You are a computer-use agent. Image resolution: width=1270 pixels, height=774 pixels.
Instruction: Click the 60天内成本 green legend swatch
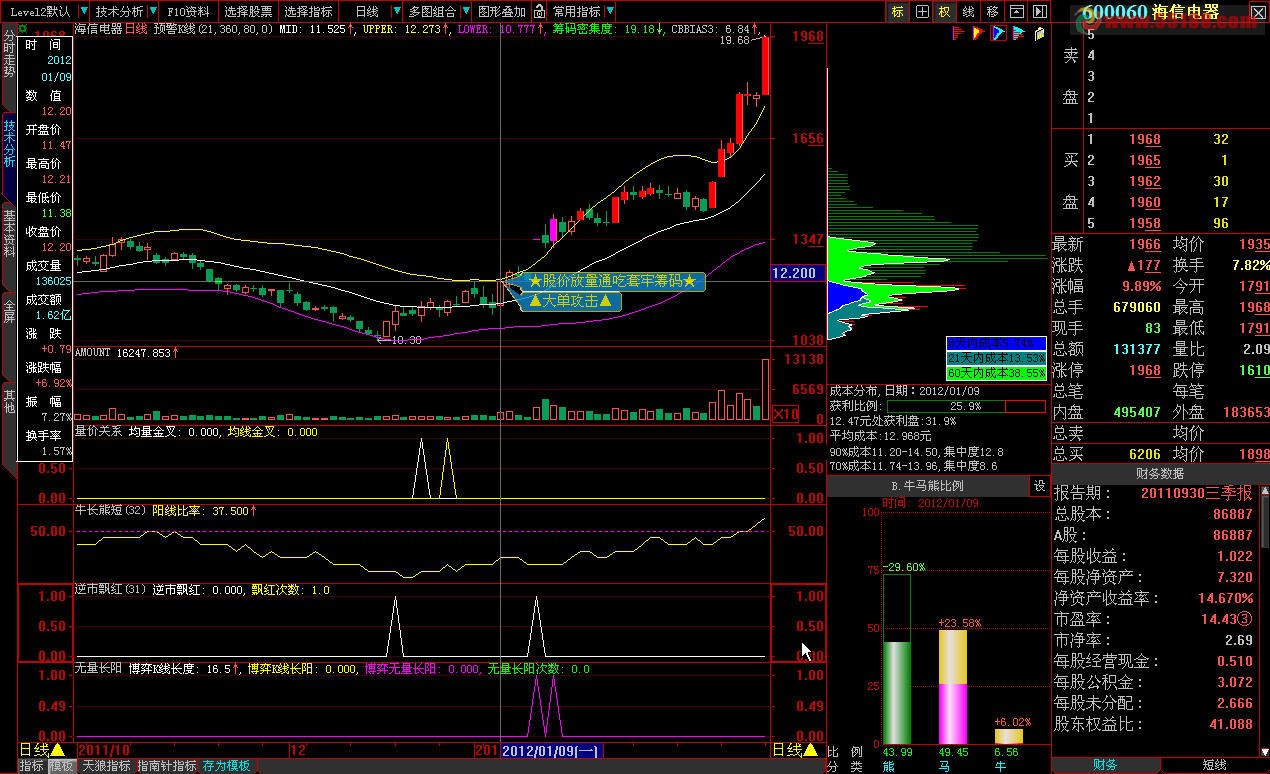[x=996, y=372]
